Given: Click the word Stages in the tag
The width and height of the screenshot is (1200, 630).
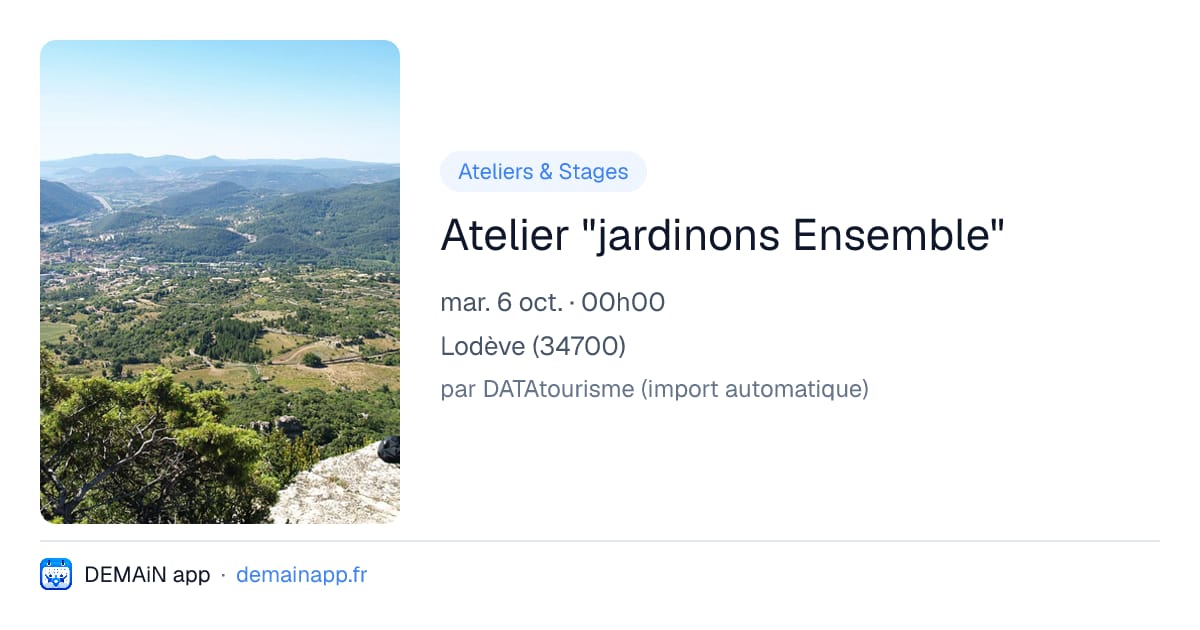Looking at the screenshot, I should (x=593, y=172).
